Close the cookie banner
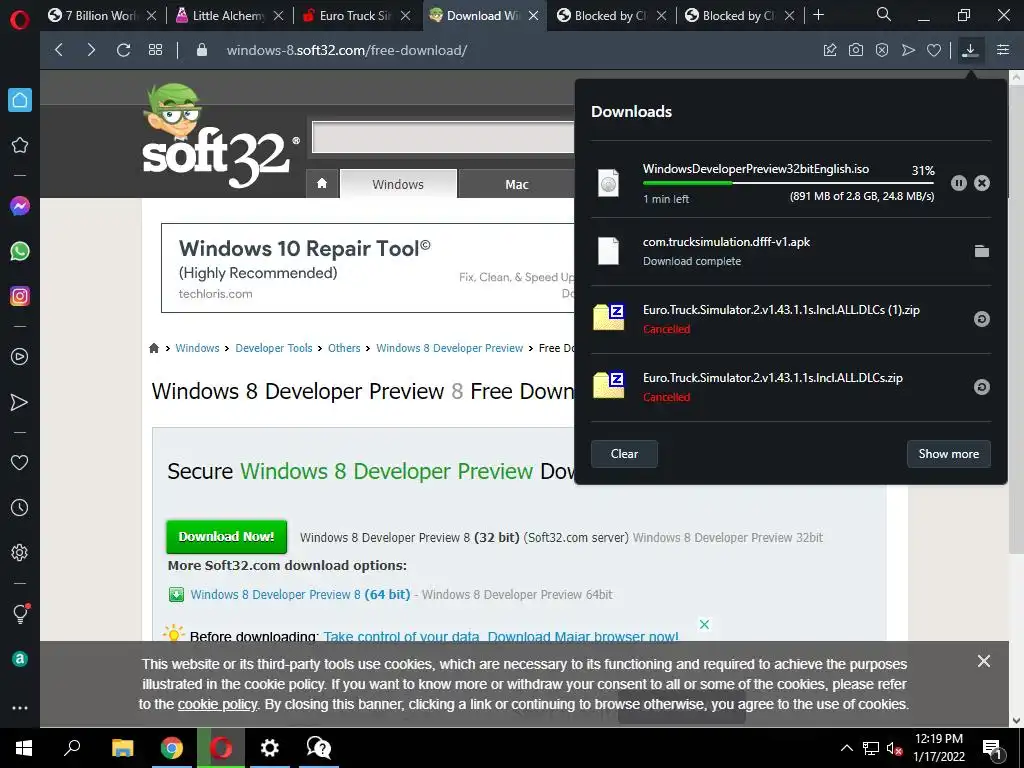 (x=984, y=661)
